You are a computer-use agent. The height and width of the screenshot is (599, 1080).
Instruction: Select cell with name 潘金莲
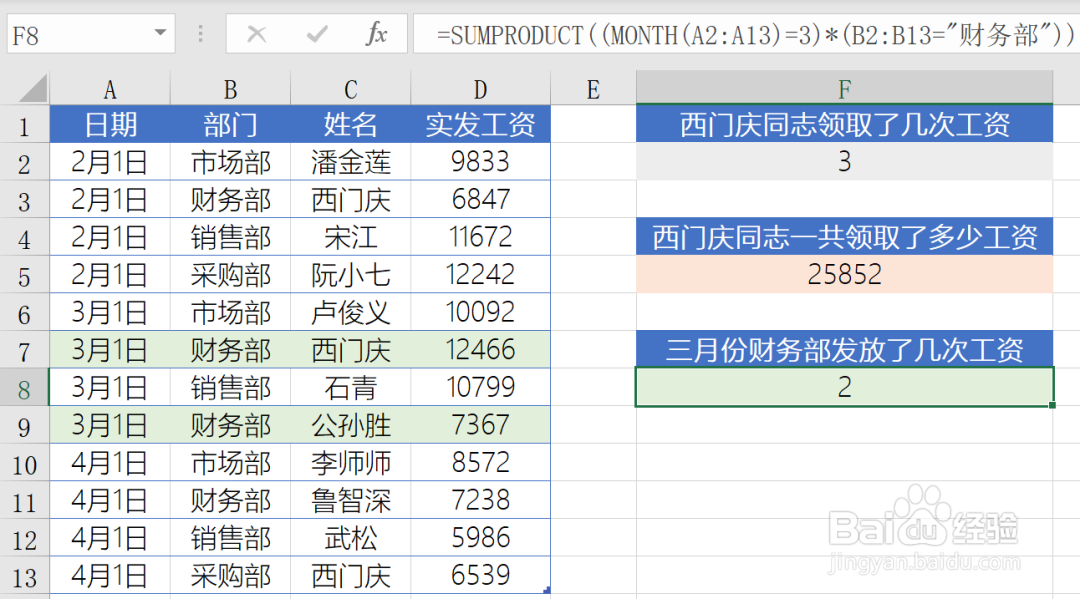[x=351, y=162]
